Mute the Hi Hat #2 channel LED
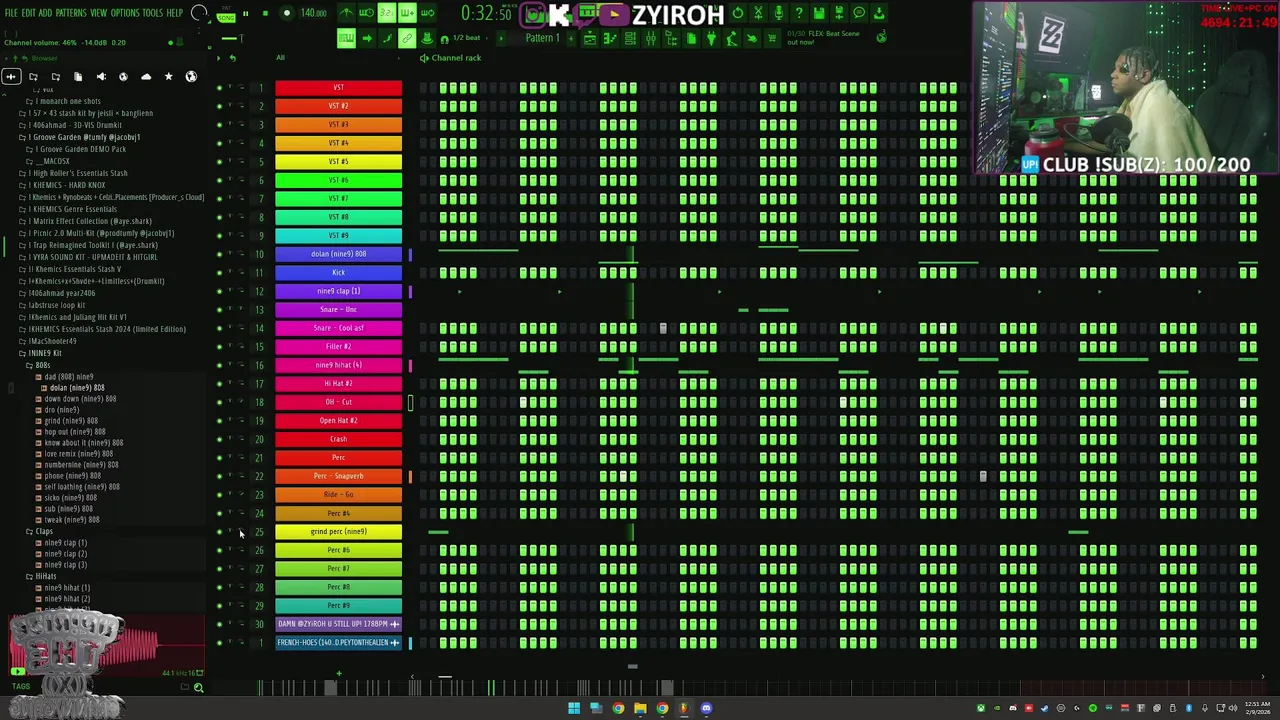 pos(219,384)
